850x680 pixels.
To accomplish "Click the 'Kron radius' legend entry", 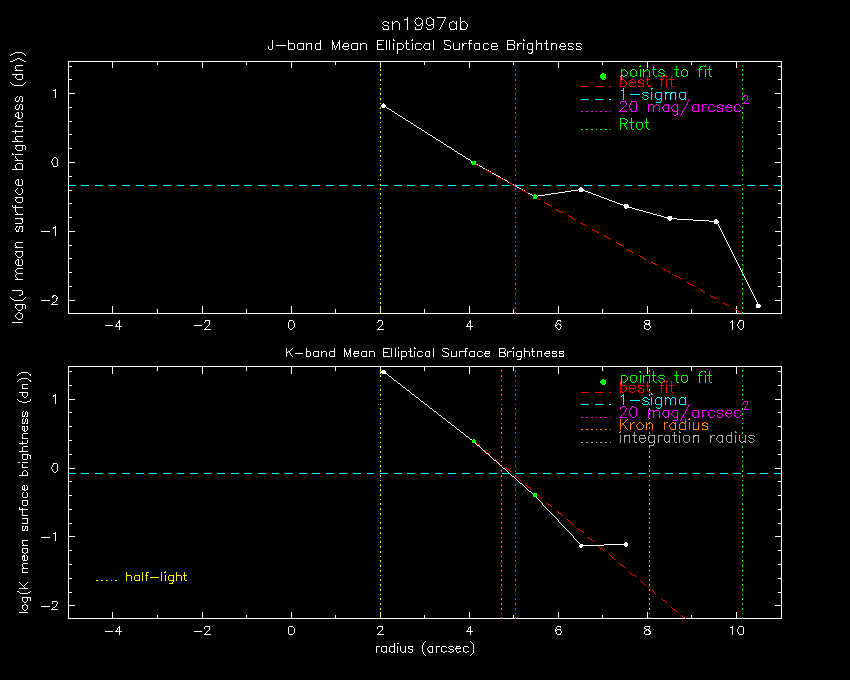I will click(663, 425).
